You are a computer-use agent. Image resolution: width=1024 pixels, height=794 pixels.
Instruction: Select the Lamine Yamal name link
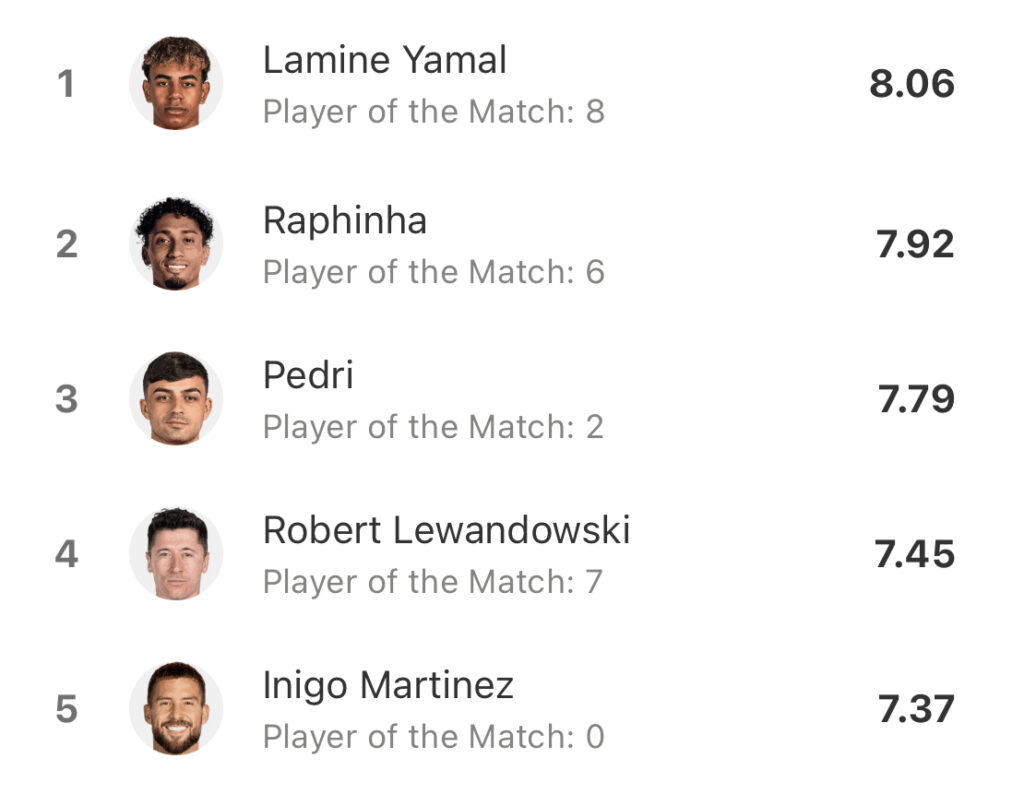tap(385, 60)
